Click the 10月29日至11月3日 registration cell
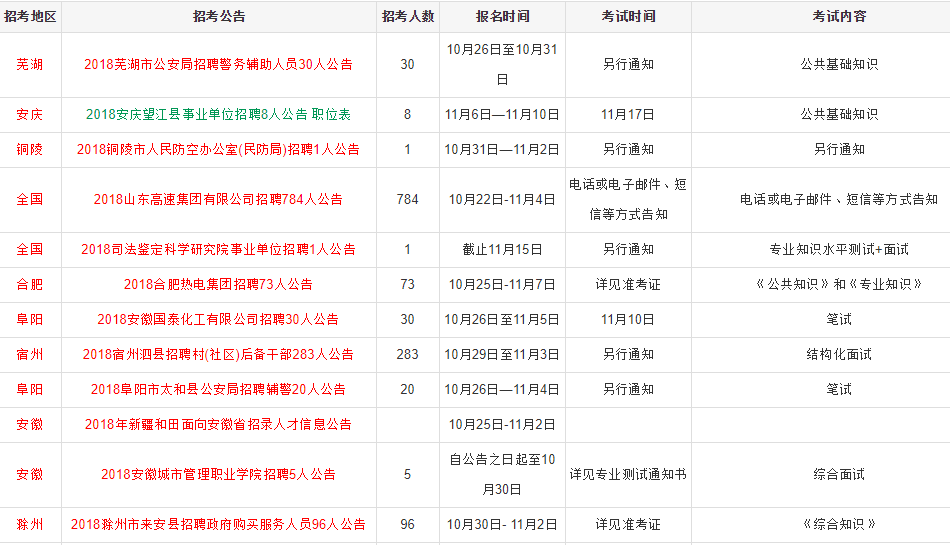 coord(502,354)
